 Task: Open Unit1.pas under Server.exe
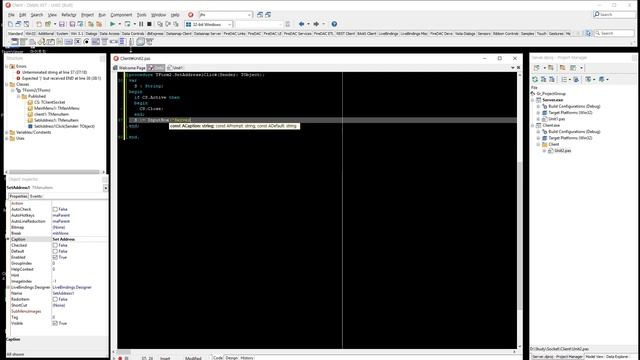tap(557, 119)
